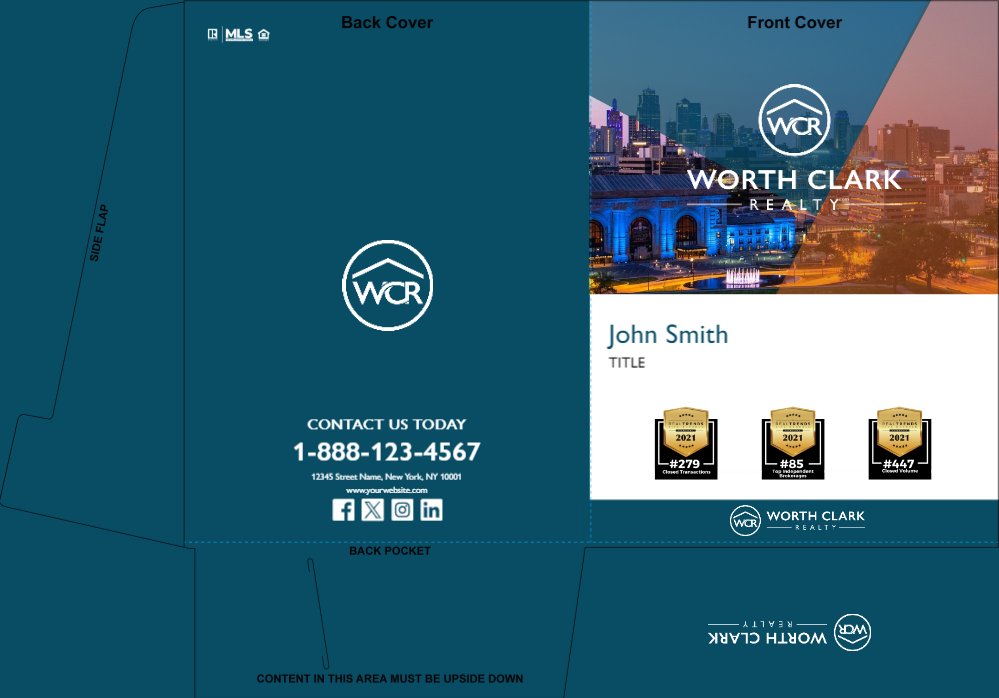Screen dimensions: 999x698
Task: Click the TITLE placeholder text
Action: pos(627,363)
